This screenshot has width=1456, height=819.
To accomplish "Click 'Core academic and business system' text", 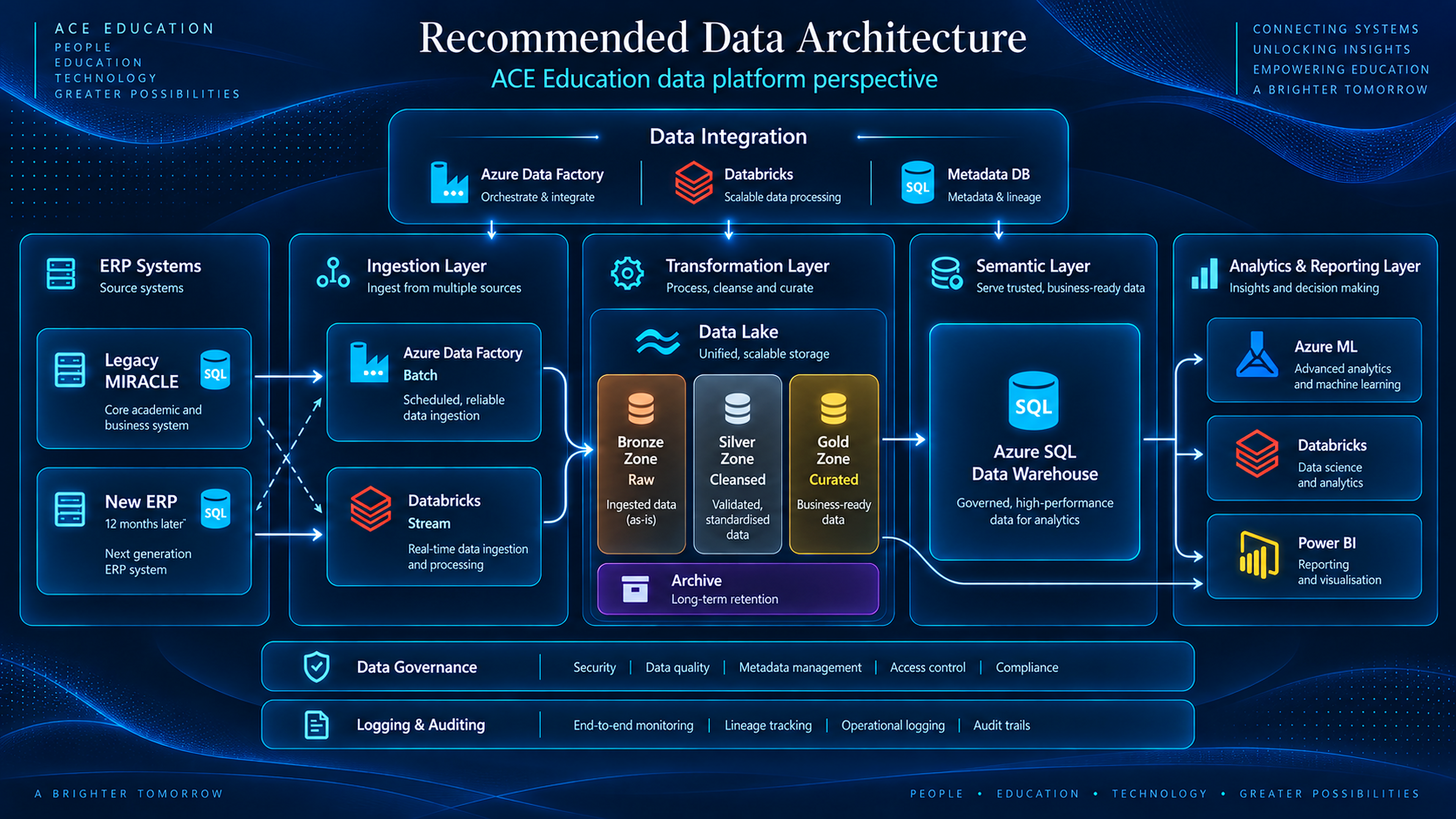I will [x=152, y=417].
